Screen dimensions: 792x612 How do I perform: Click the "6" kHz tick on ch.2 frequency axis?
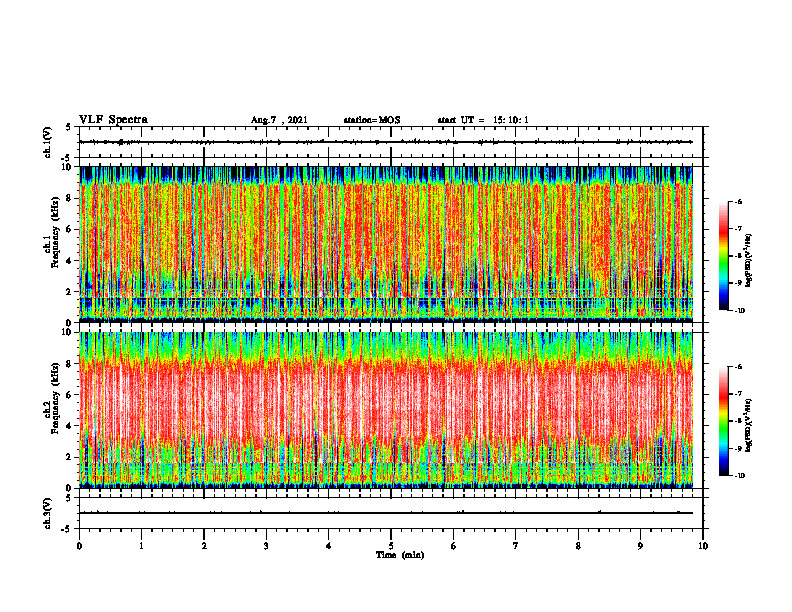pos(69,395)
